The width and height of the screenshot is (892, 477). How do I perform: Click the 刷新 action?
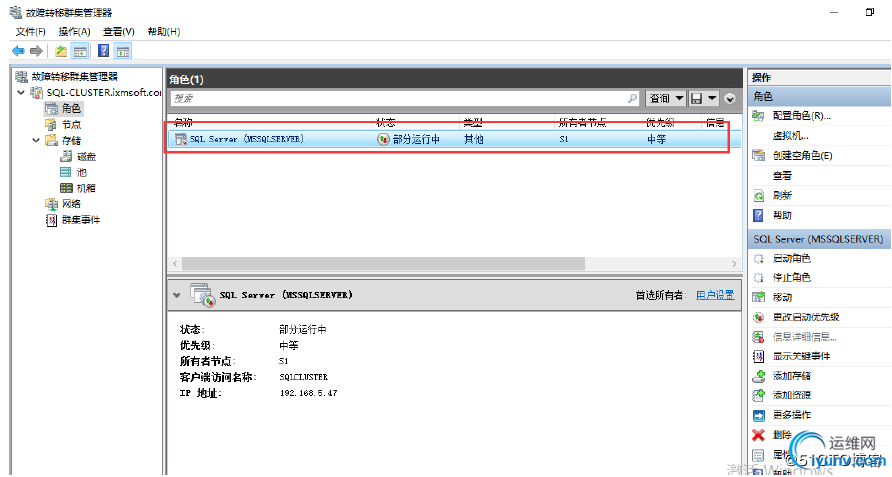click(782, 195)
